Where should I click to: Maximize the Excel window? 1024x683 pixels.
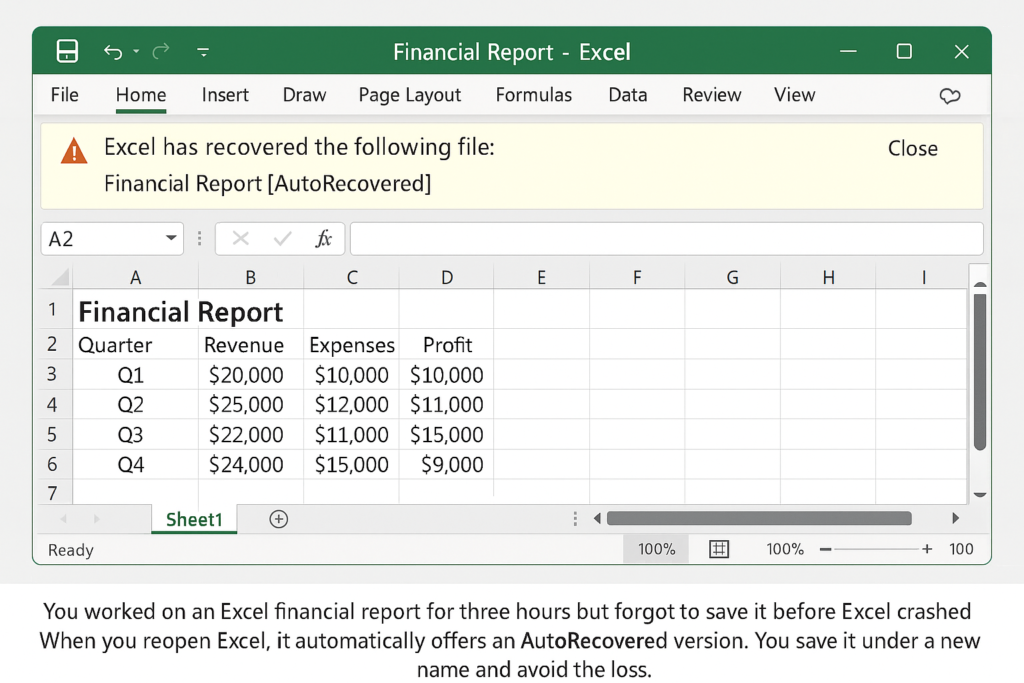pos(904,51)
